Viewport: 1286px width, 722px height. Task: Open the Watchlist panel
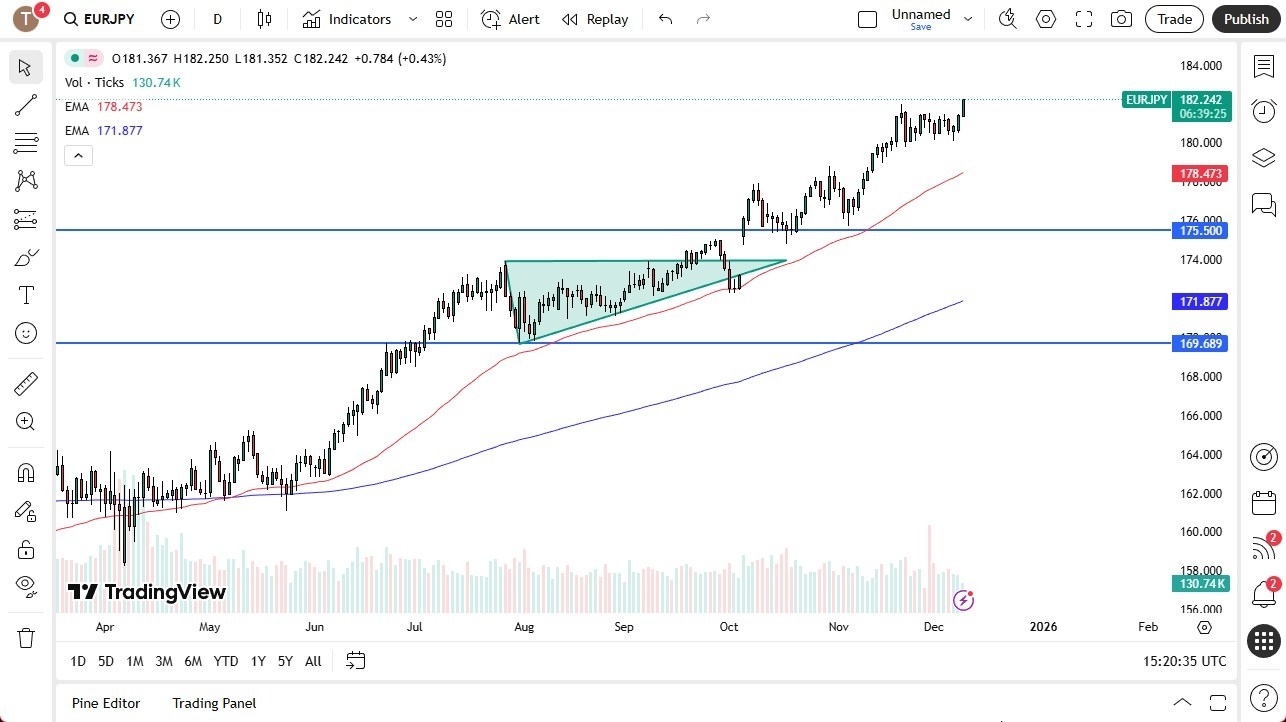point(1263,65)
